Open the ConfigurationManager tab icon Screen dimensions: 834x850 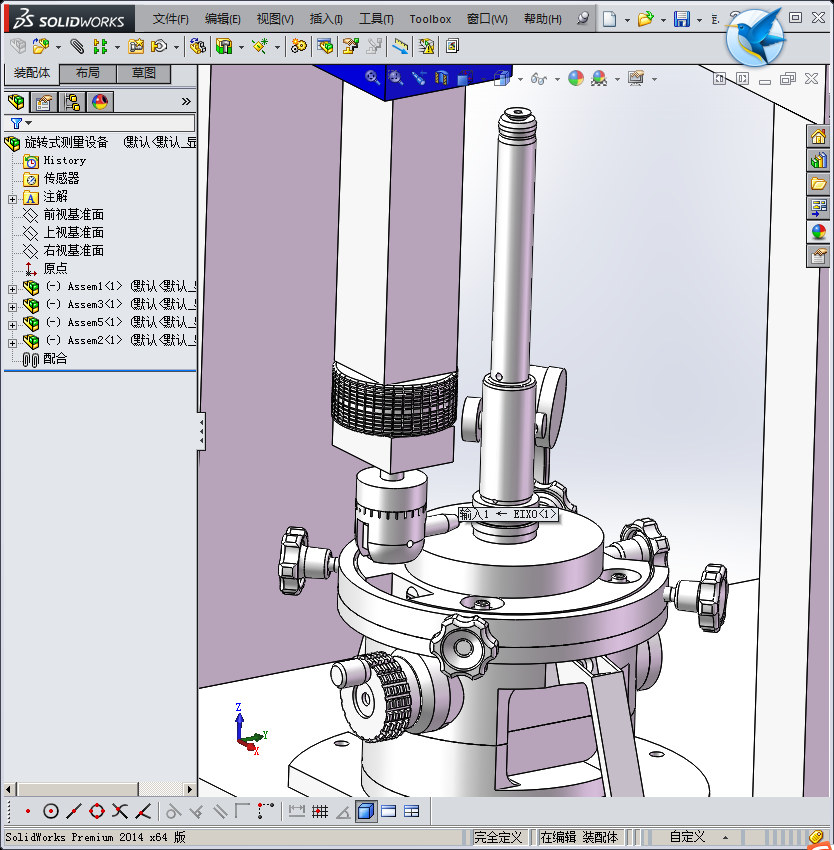tap(72, 101)
